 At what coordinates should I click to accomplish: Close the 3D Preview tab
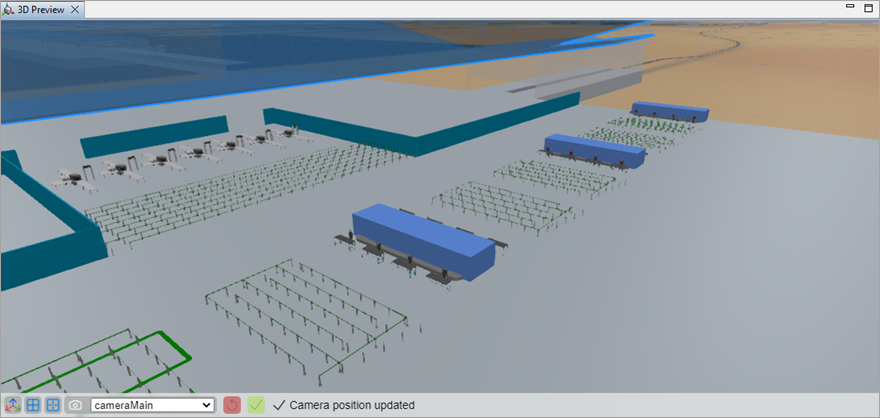(76, 8)
